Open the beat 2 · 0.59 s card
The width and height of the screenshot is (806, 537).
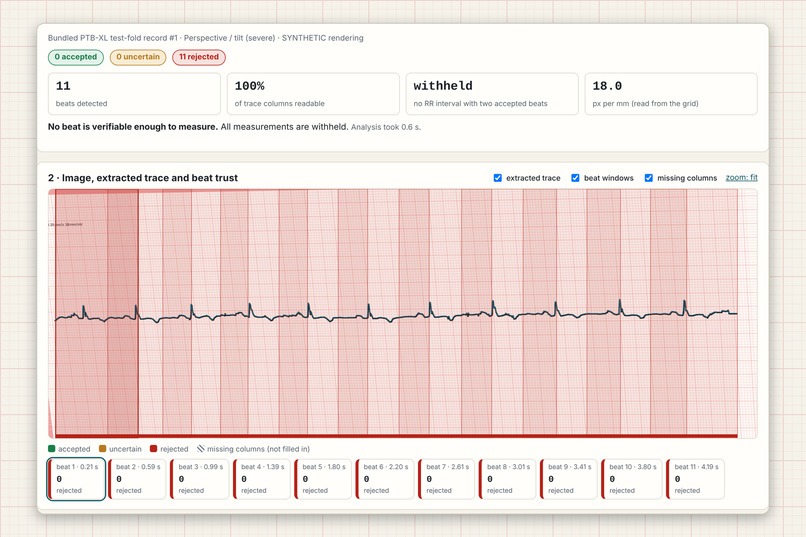pyautogui.click(x=138, y=479)
